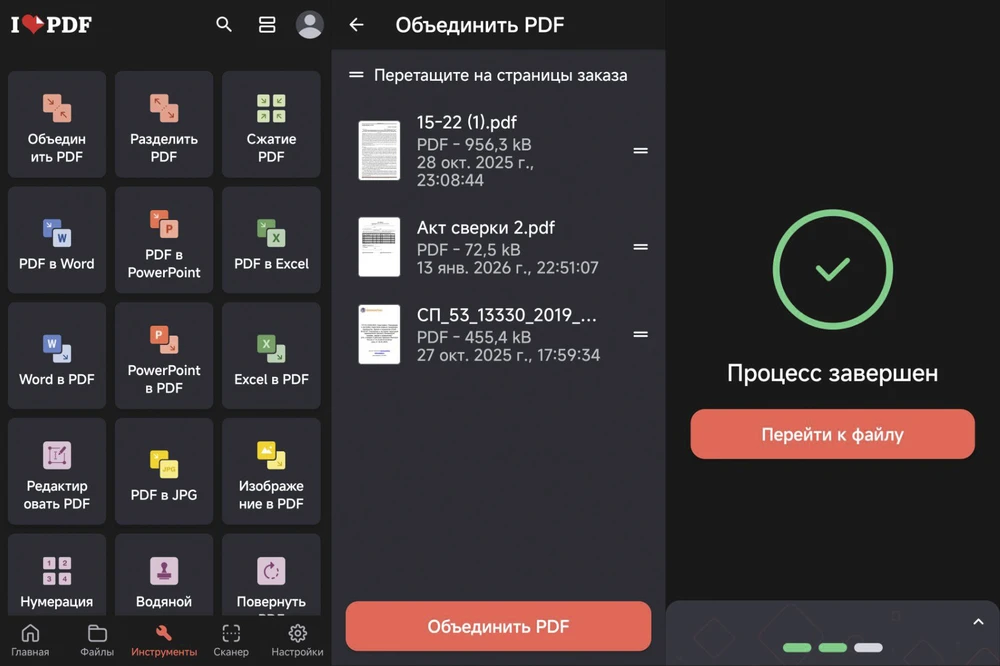Switch to the Сканер tab

(231, 640)
